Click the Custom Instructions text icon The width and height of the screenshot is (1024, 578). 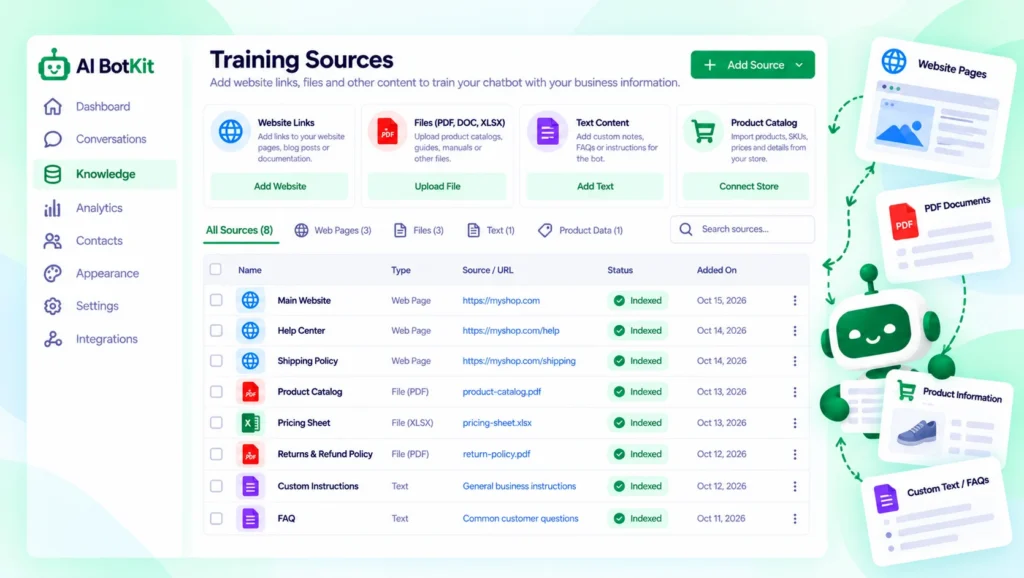[x=250, y=486]
